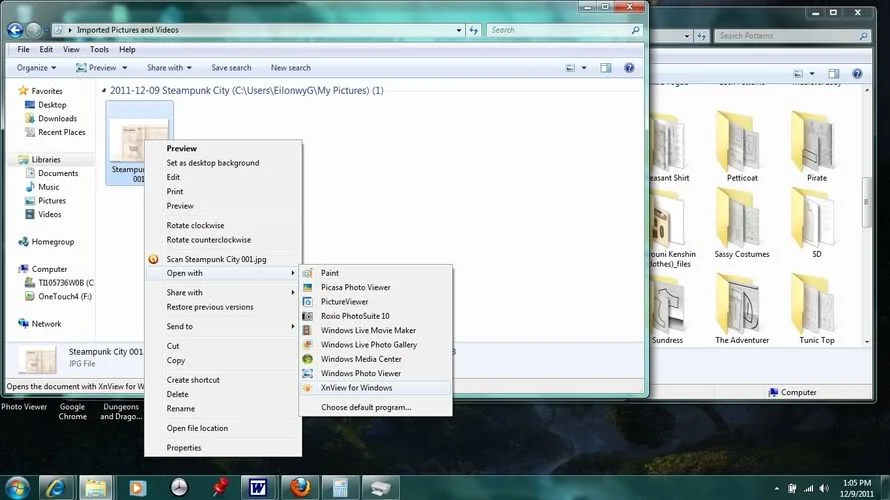The height and width of the screenshot is (500, 890).
Task: Expand the Send to submenu
Action: click(223, 327)
